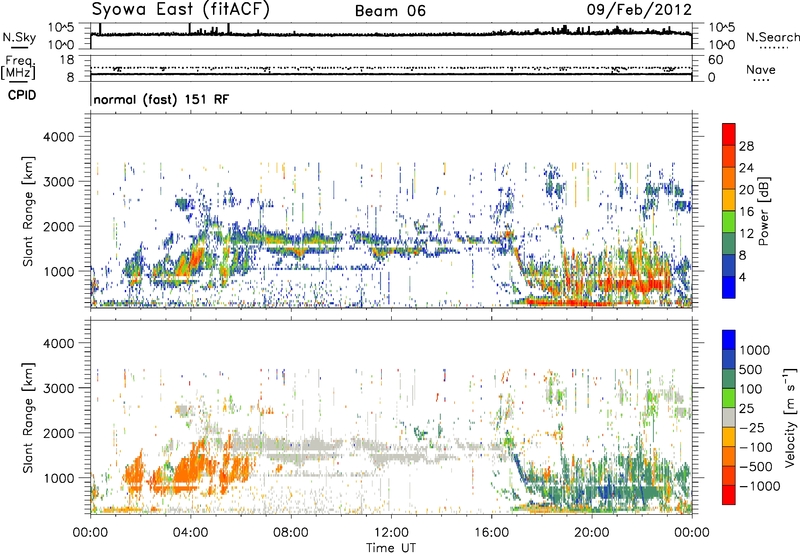Screen dimensions: 800x554
Task: Click the '20:00' time axis label
Action: [591, 533]
